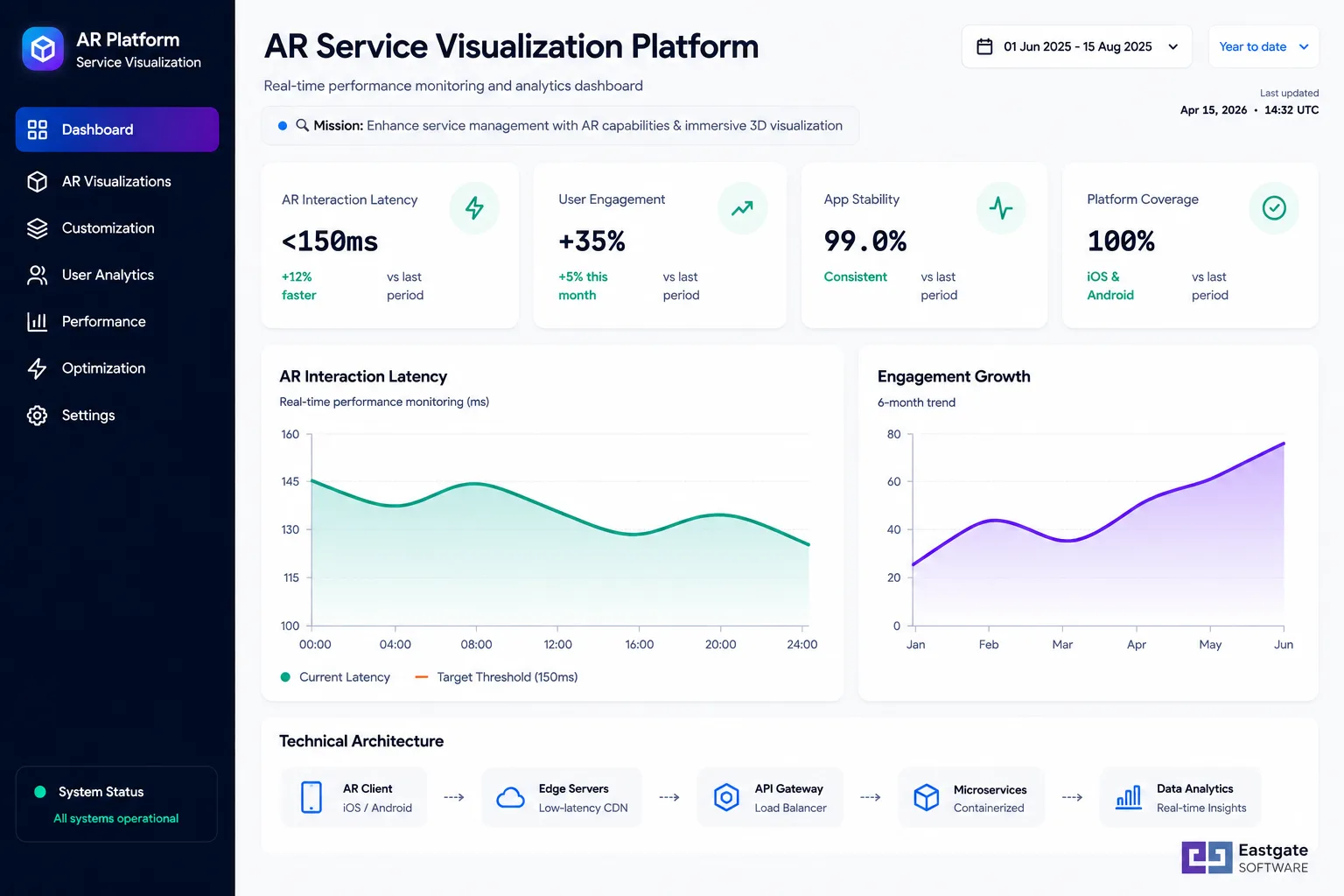Viewport: 1344px width, 896px height.
Task: Click the trending arrow icon in User Engagement card
Action: (742, 208)
